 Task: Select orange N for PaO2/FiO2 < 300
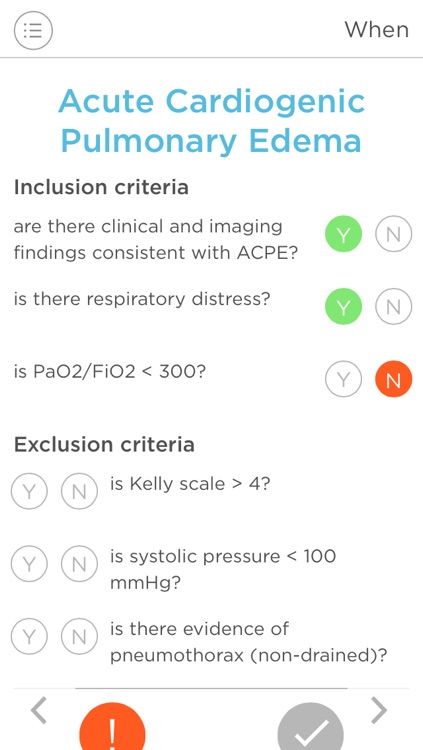coord(393,379)
